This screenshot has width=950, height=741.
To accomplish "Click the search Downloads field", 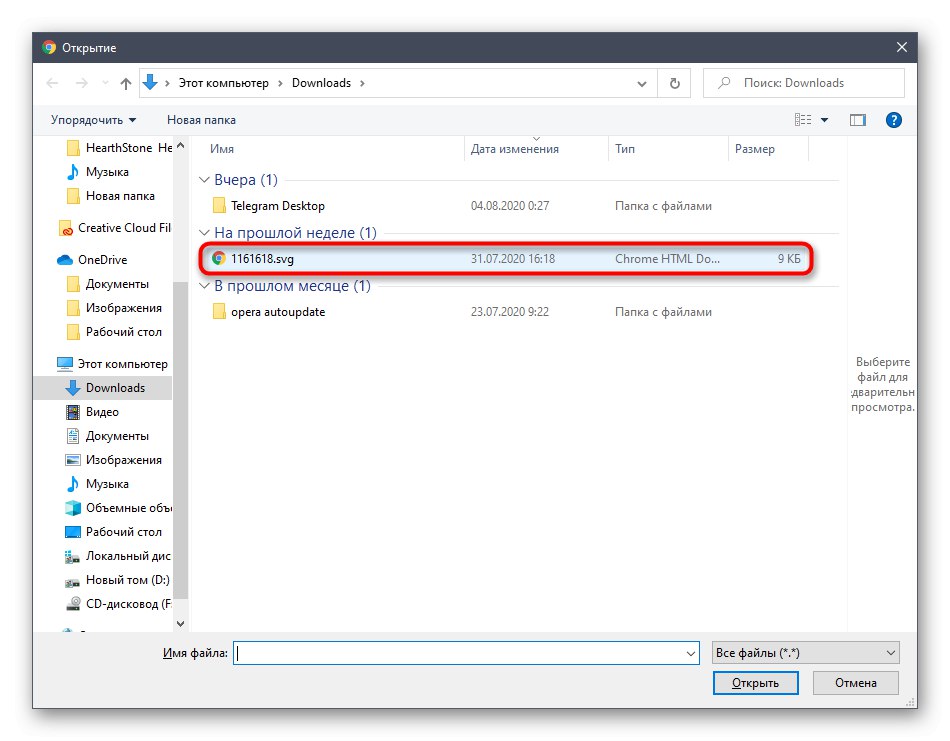I will (803, 83).
